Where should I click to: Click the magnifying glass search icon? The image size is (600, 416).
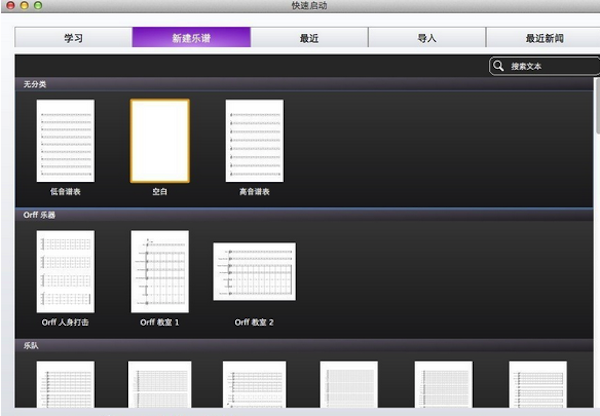(498, 66)
